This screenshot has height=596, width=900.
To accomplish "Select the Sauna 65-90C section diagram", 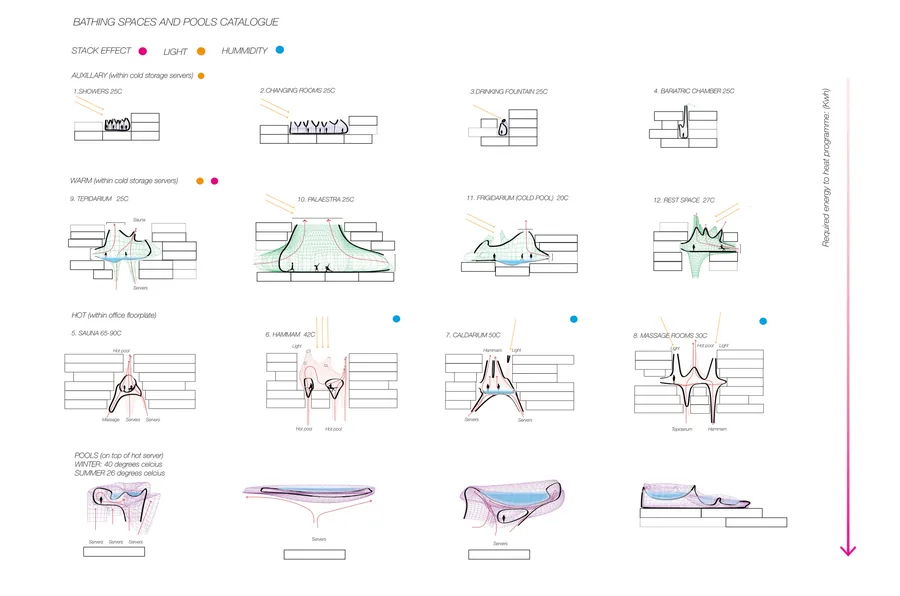I will [130, 384].
